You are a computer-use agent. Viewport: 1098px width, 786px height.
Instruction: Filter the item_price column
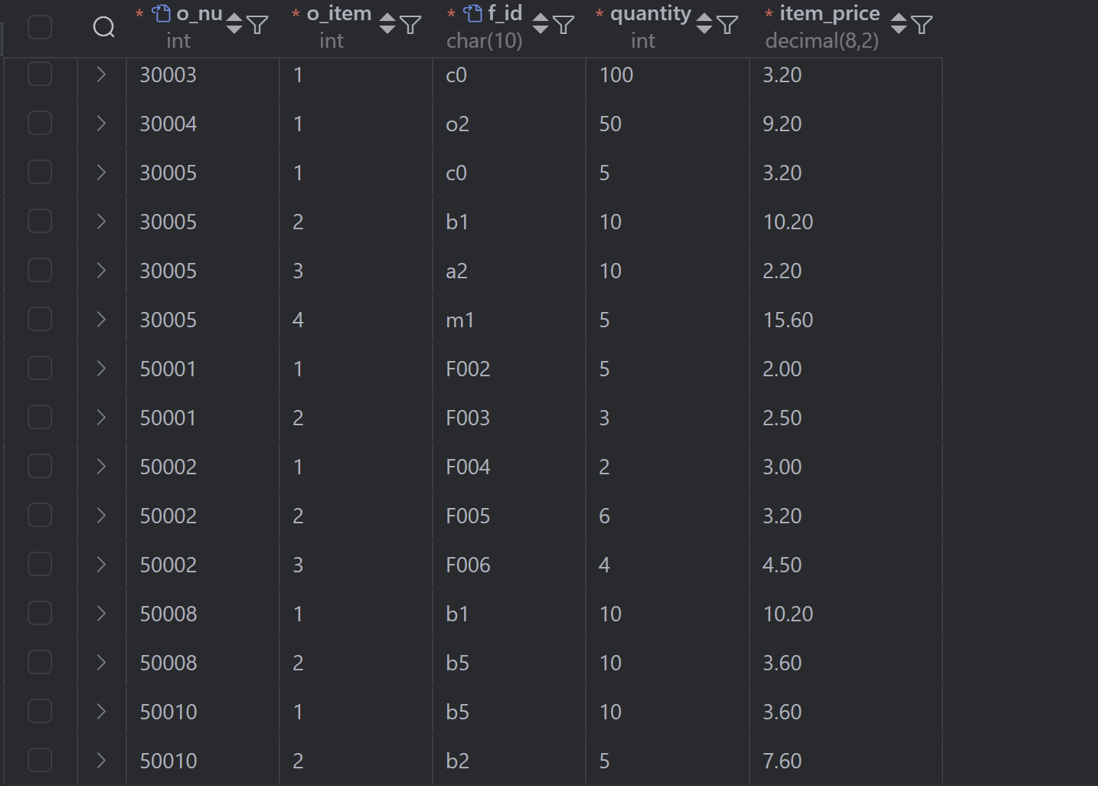point(922,25)
